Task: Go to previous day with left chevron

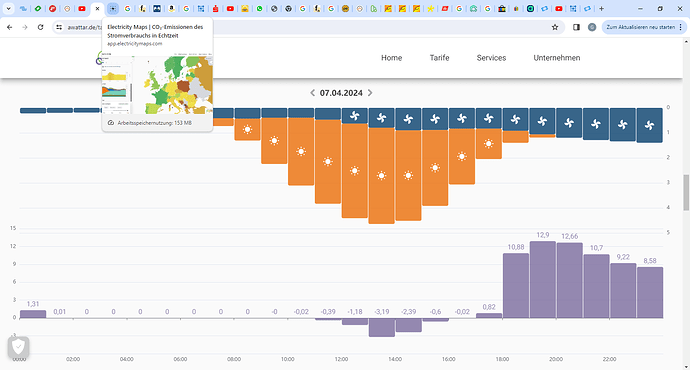Action: coord(312,93)
